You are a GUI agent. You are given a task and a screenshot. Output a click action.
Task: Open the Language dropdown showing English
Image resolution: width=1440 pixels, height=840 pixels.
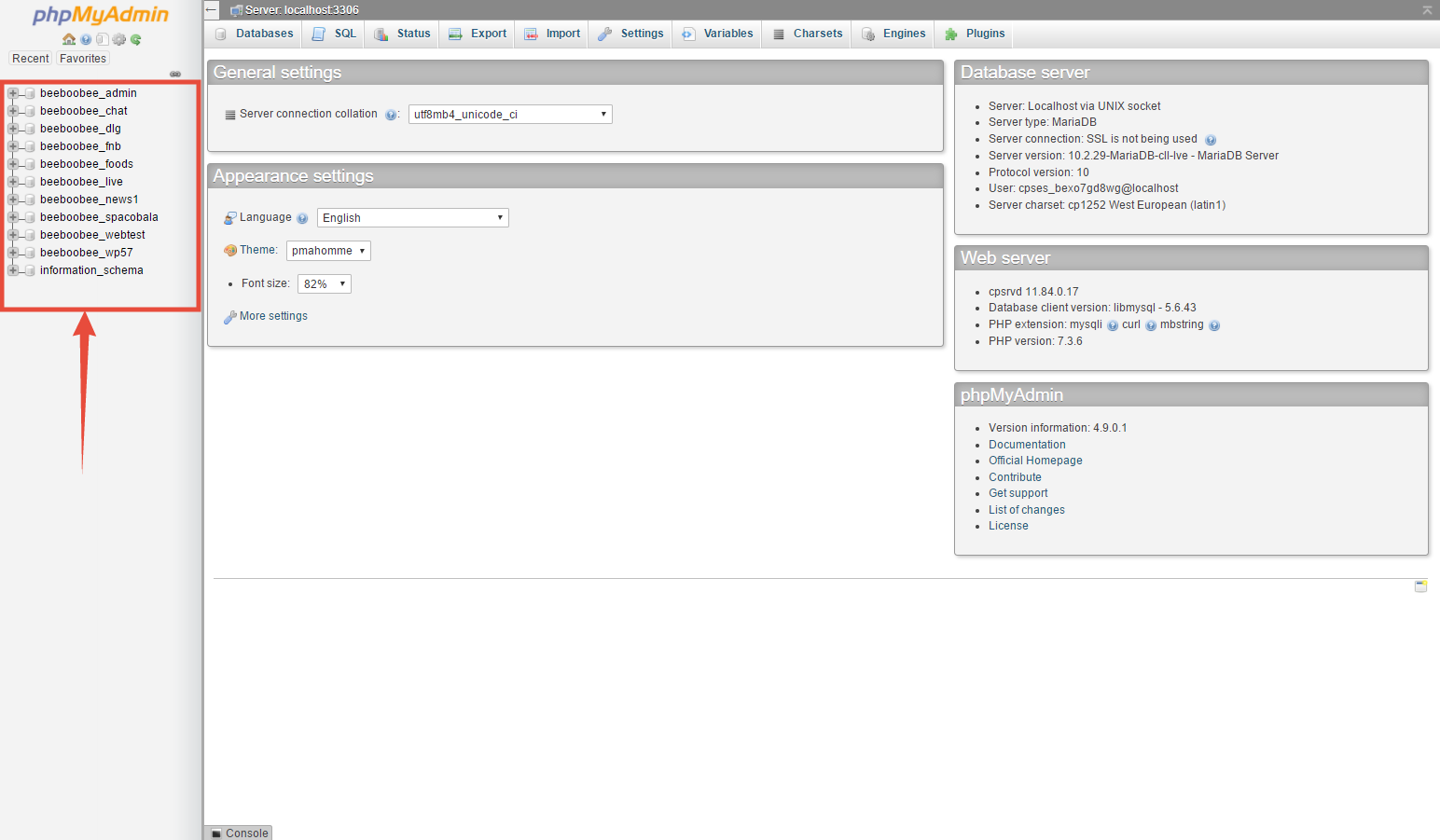pyautogui.click(x=413, y=218)
